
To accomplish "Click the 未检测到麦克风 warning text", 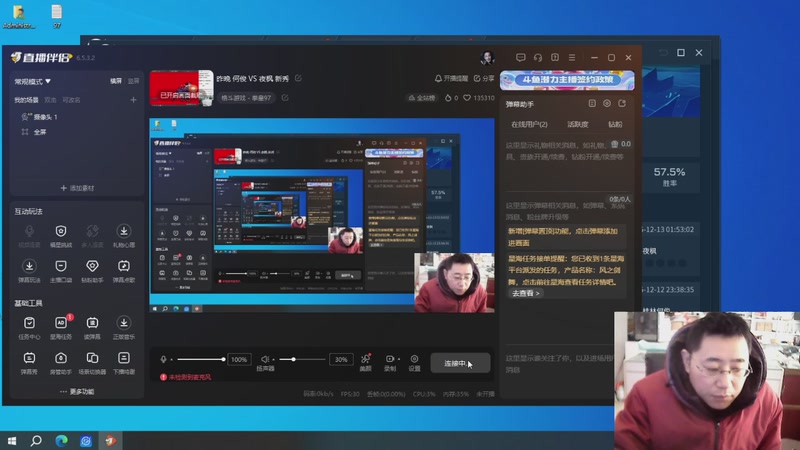I will (x=189, y=377).
